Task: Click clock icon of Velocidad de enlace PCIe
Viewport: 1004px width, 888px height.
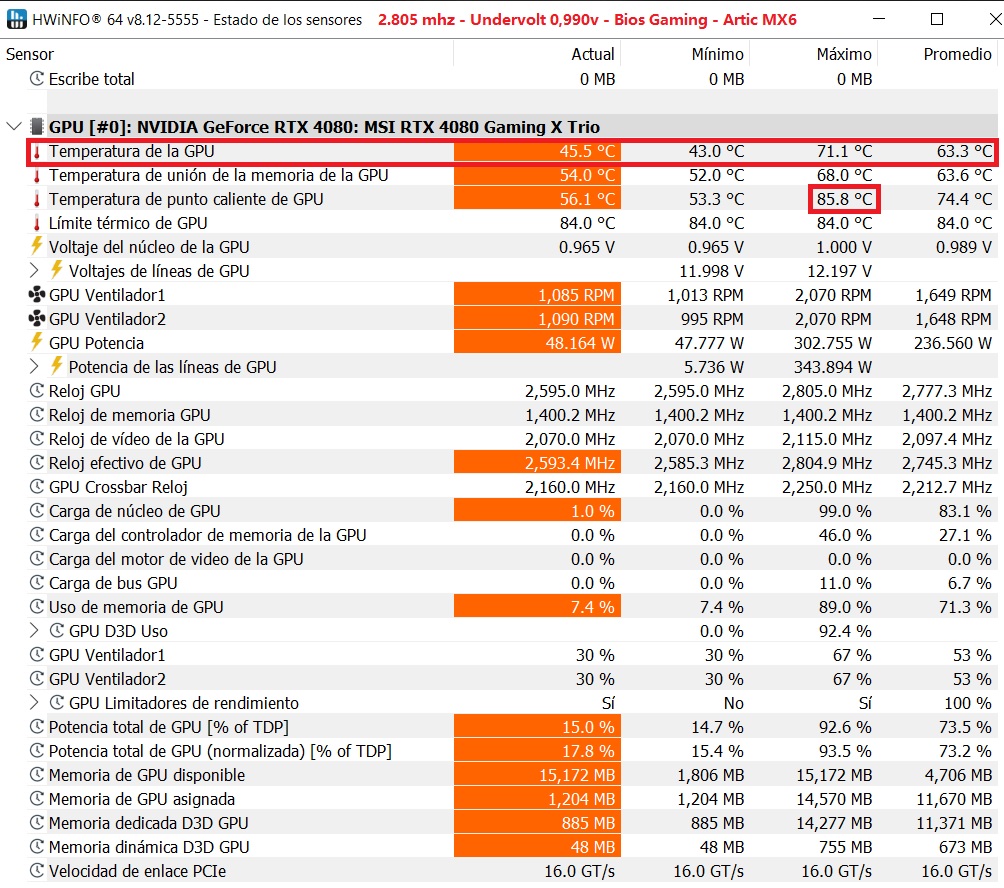Action: [37, 871]
